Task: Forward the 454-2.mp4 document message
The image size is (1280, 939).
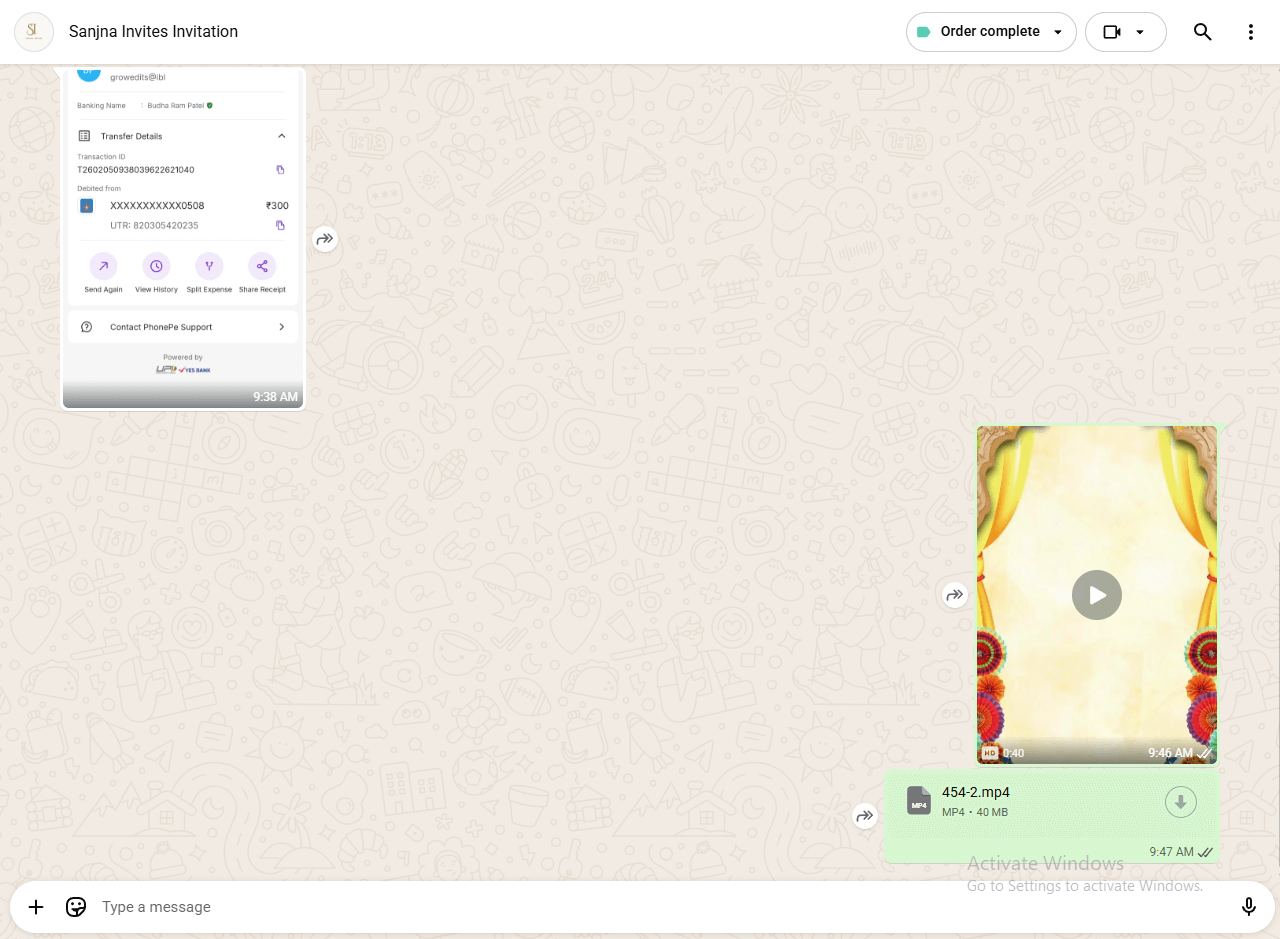Action: click(x=865, y=816)
